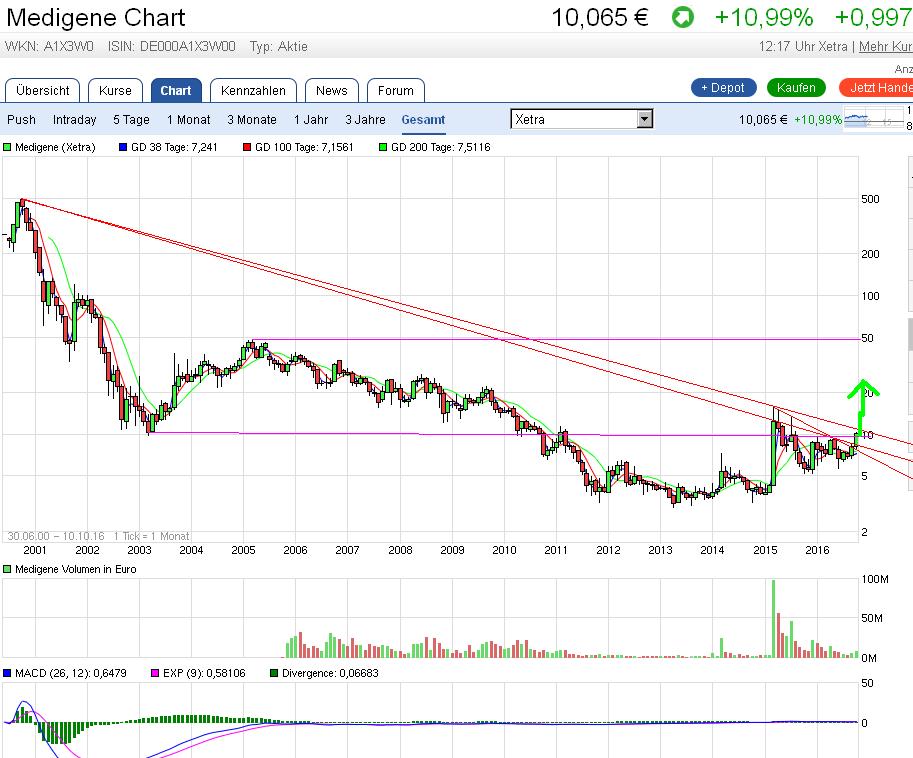Click the GD 38 Tage: 7,241 label
The image size is (913, 758).
pos(174,147)
